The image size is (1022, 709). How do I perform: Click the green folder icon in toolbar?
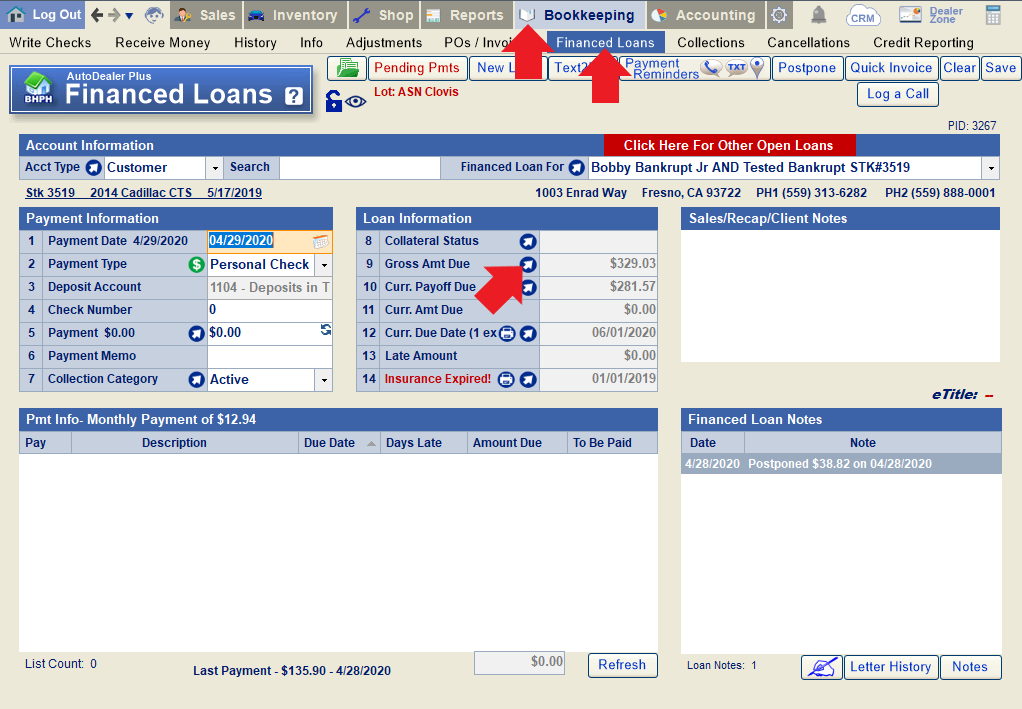click(347, 68)
